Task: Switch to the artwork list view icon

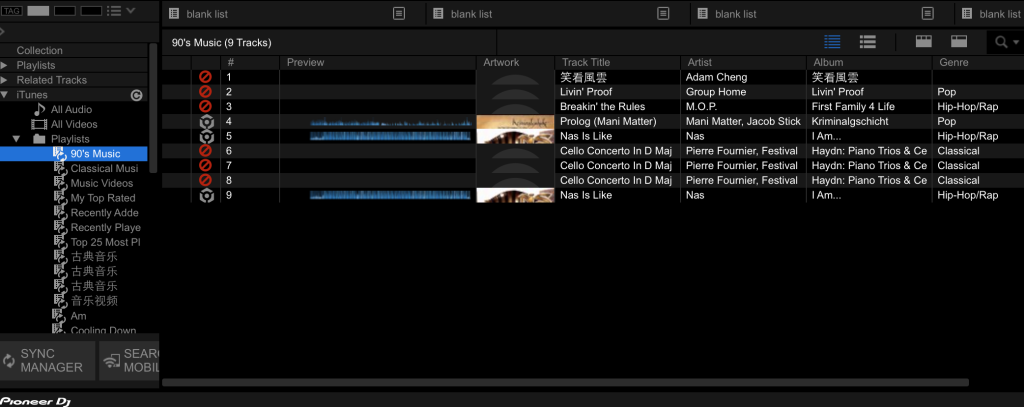Action: [x=867, y=42]
